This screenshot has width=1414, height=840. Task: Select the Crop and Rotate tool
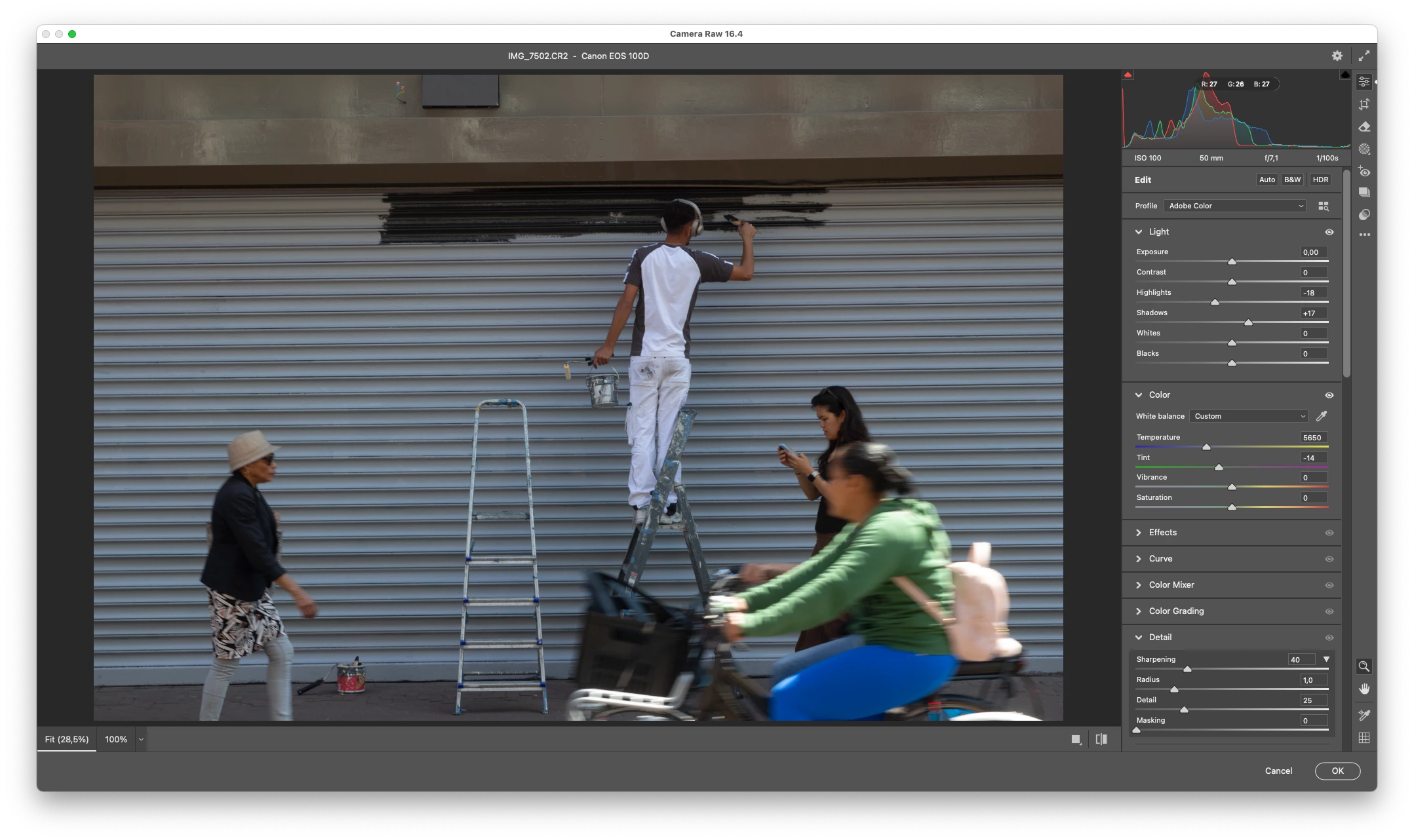[x=1364, y=104]
